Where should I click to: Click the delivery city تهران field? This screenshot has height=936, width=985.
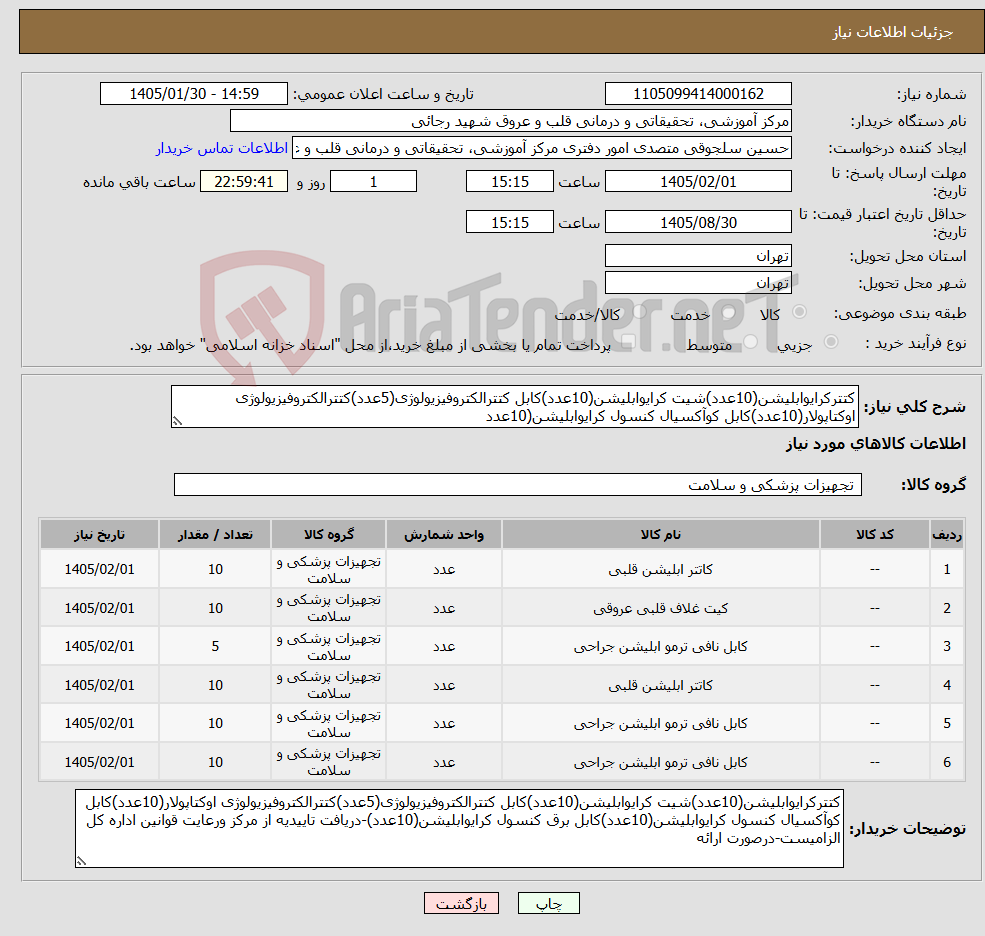click(x=698, y=283)
